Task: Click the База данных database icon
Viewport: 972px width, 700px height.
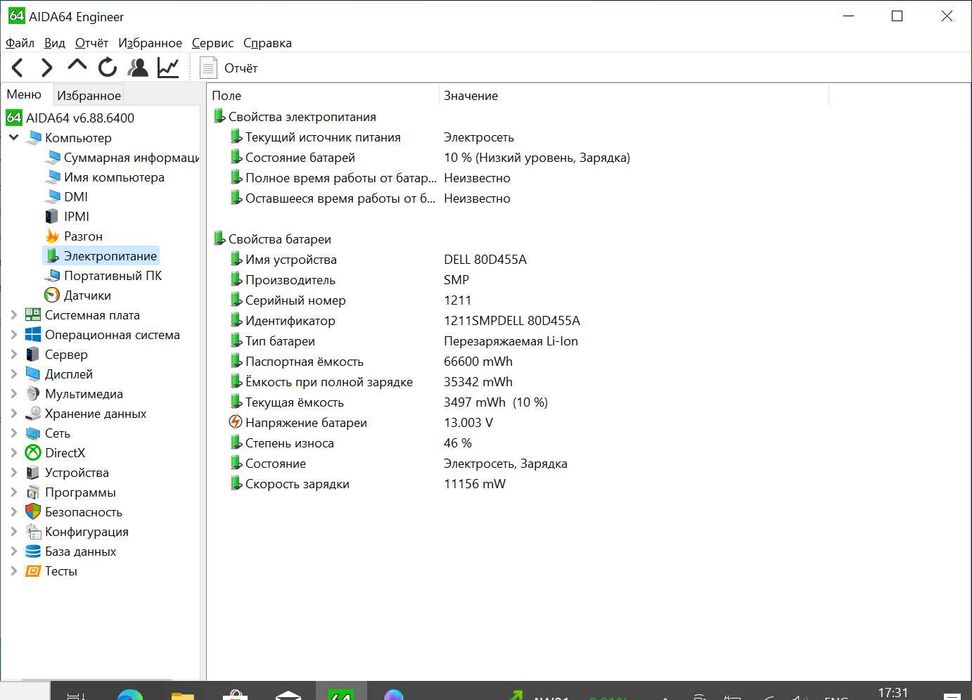Action: (x=33, y=551)
